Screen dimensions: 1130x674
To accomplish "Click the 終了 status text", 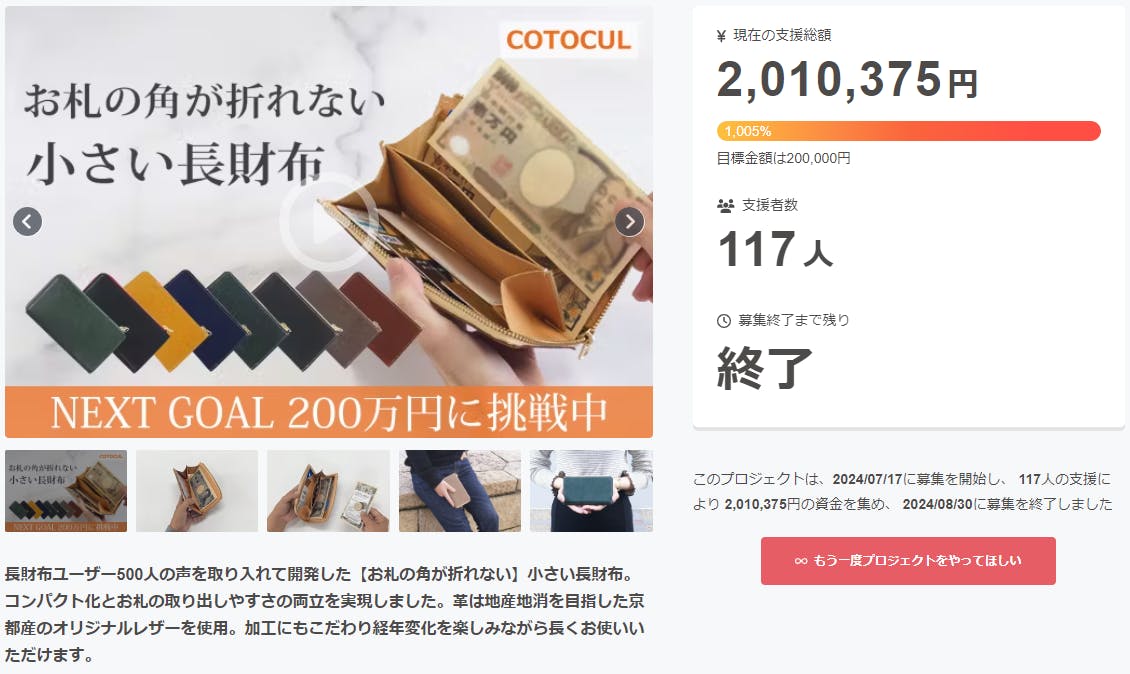I will pos(765,368).
